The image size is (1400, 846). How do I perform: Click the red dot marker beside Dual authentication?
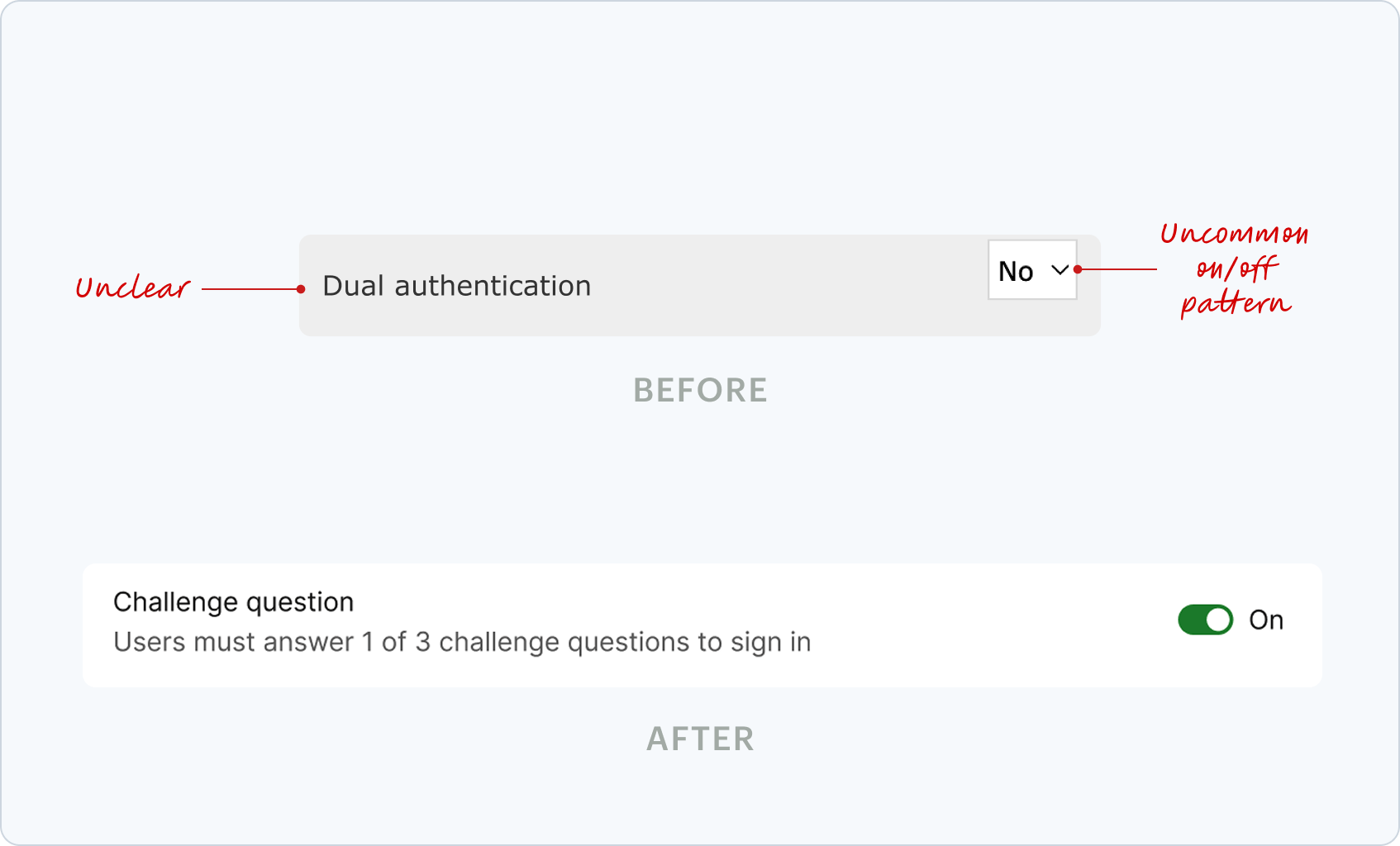(x=301, y=289)
